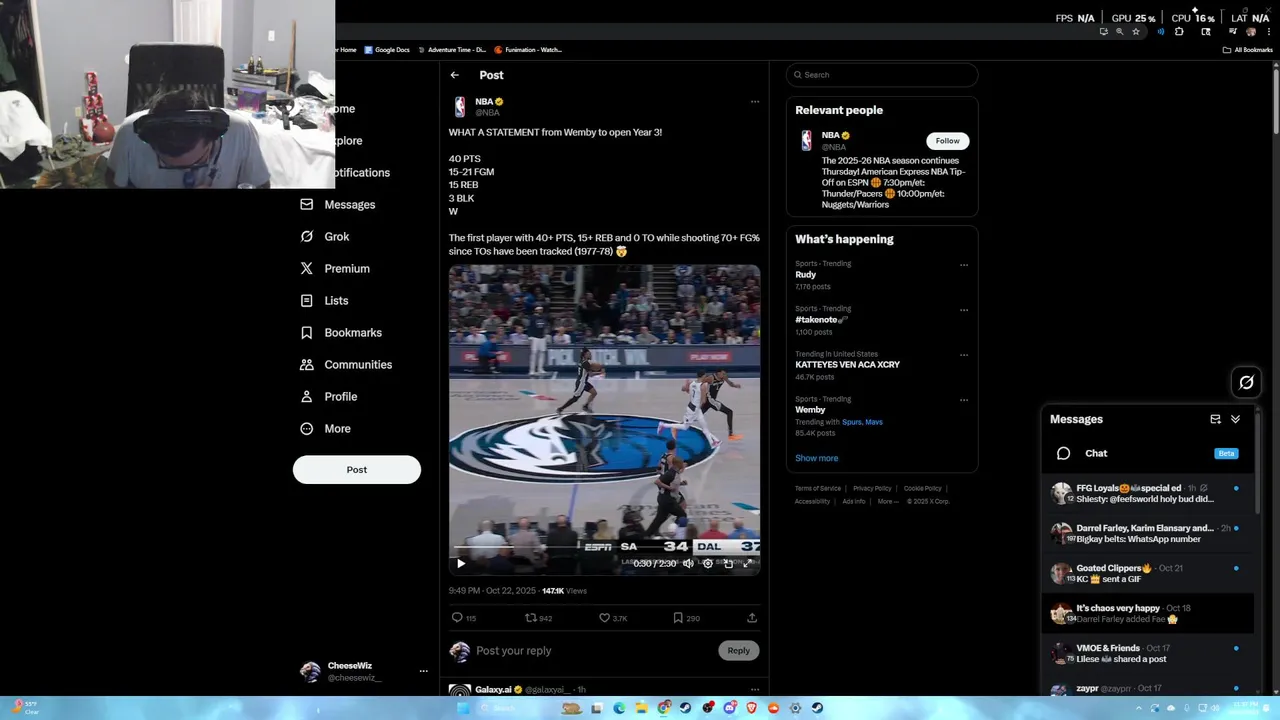
Task: Open the Galaxy.ai profile name
Action: 493,690
